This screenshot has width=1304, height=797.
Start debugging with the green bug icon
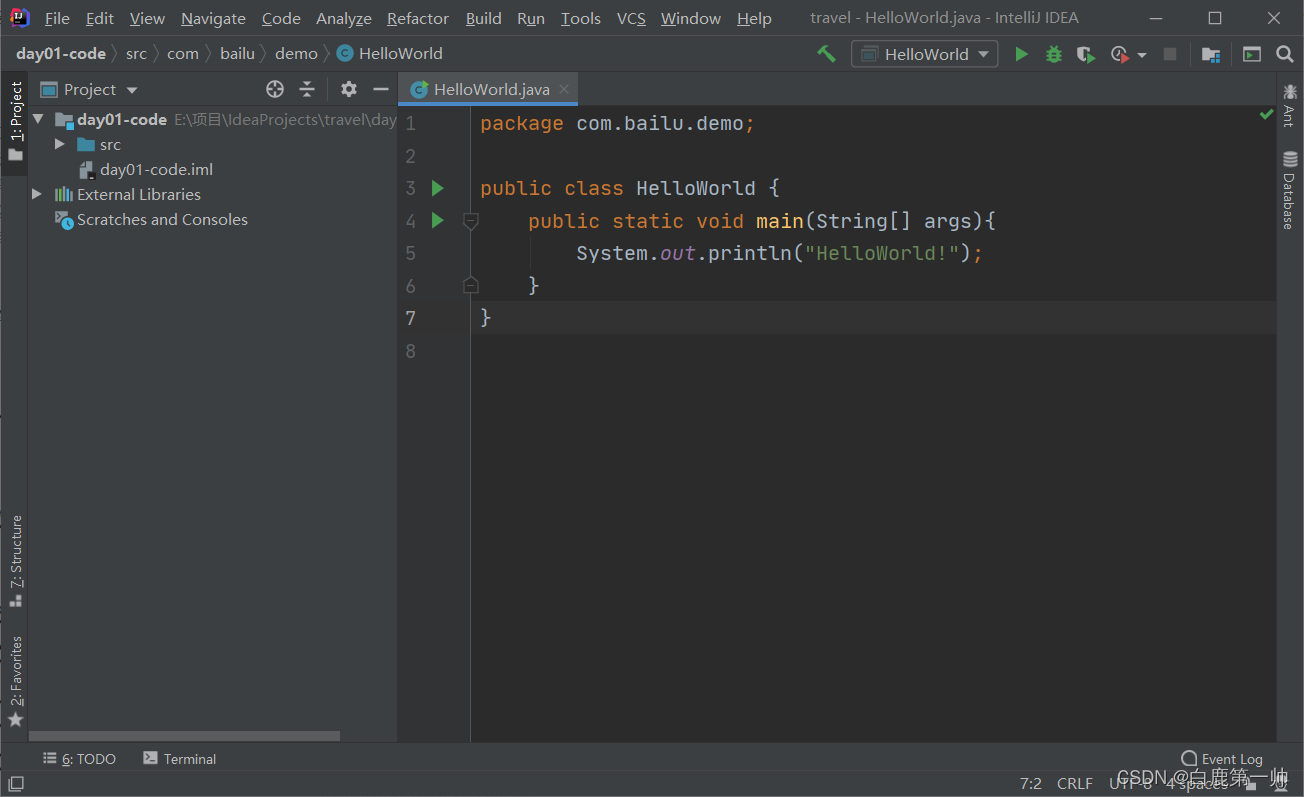[1053, 54]
